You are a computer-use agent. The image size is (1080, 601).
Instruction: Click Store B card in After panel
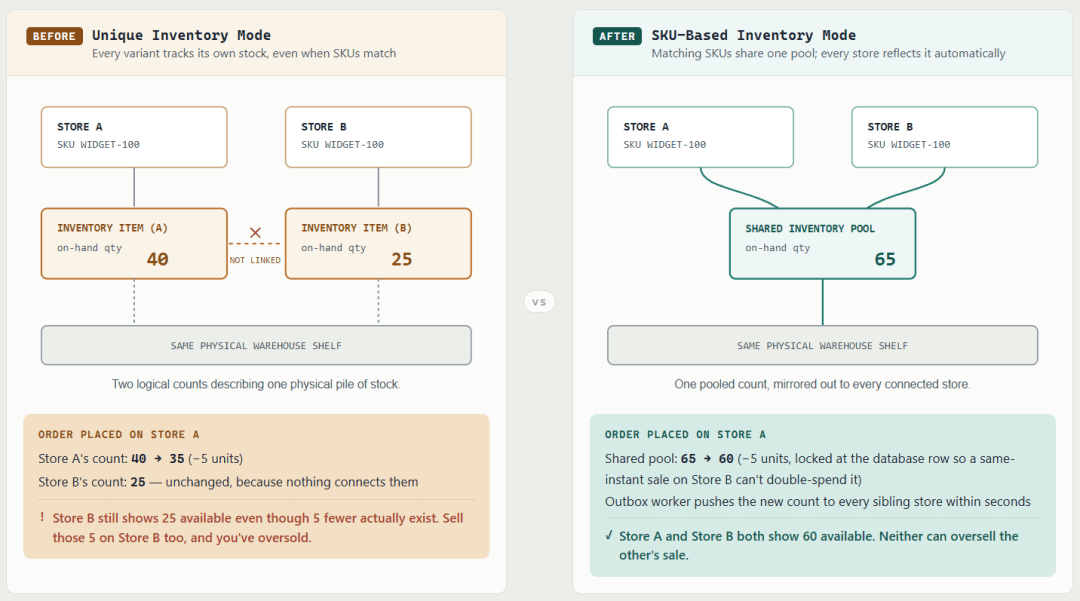tap(944, 137)
